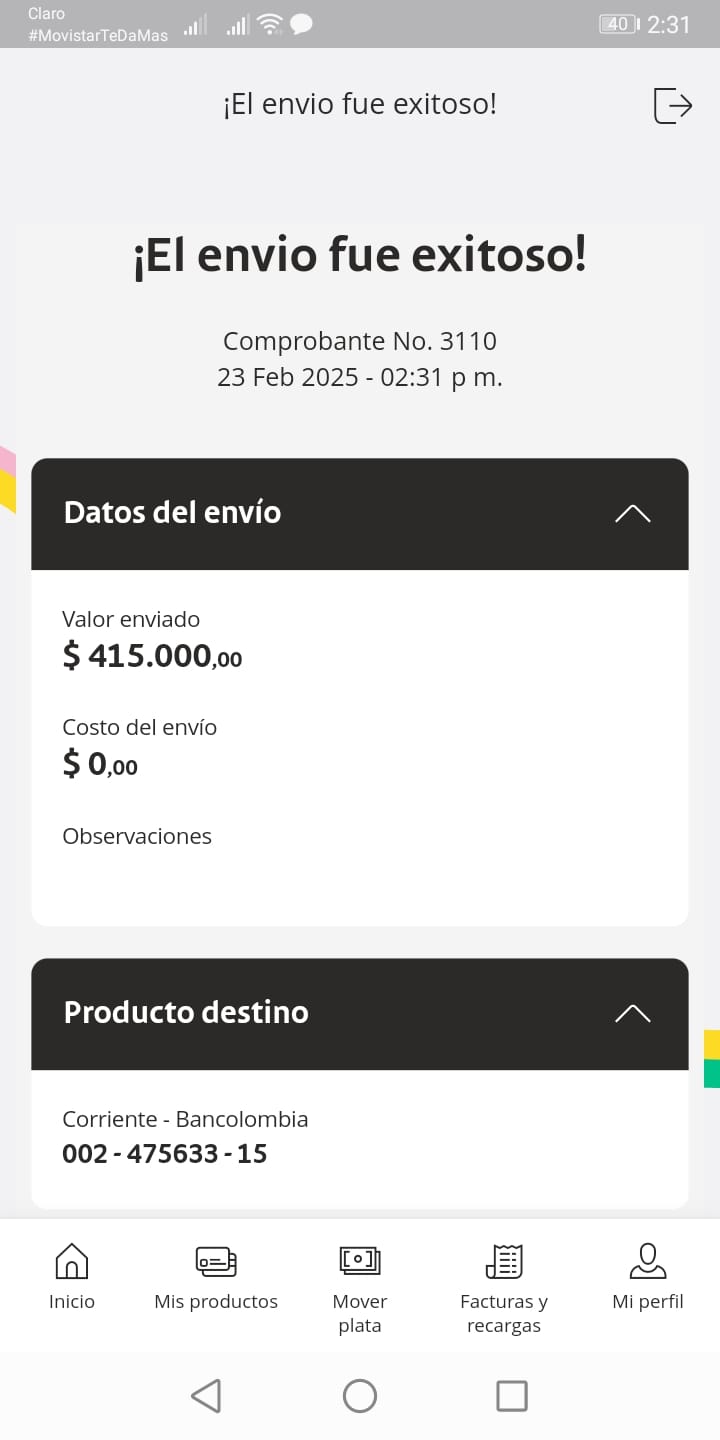
Task: Select the Facturas y recargas tab label
Action: coord(504,1314)
